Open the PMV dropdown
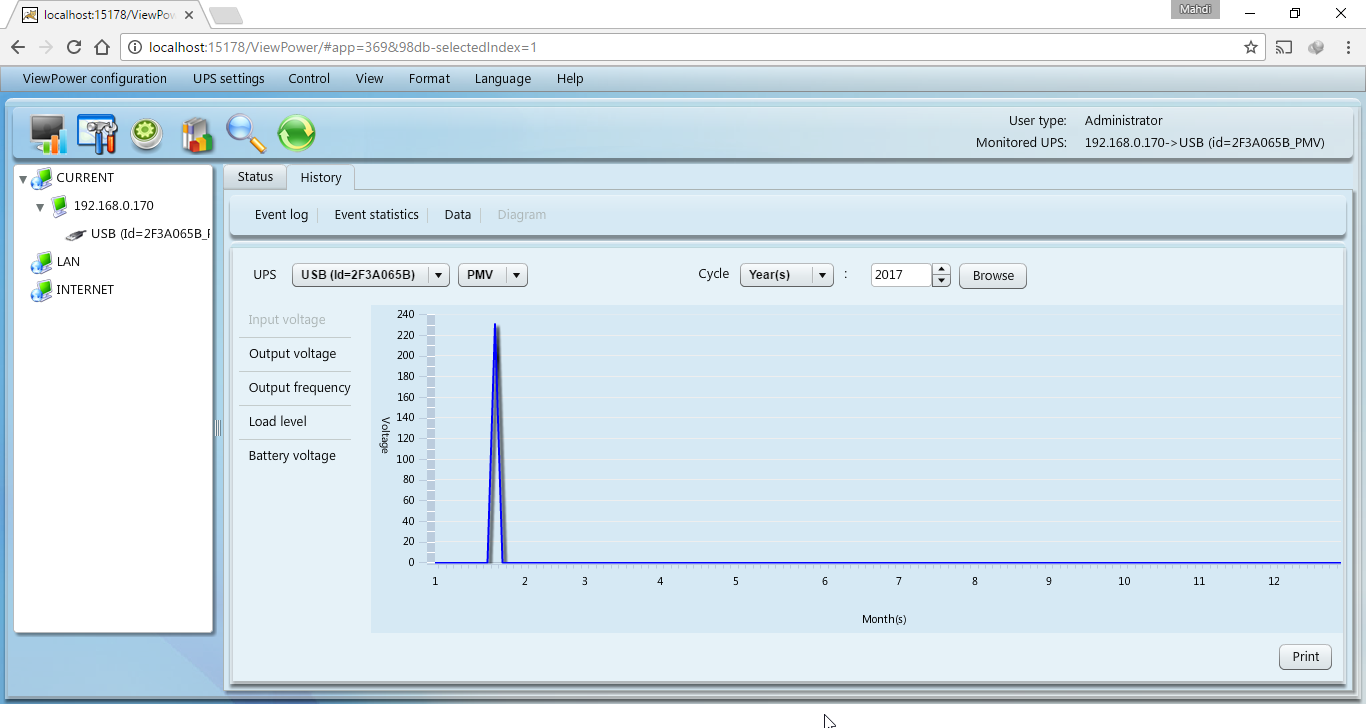This screenshot has height=728, width=1366. (516, 275)
